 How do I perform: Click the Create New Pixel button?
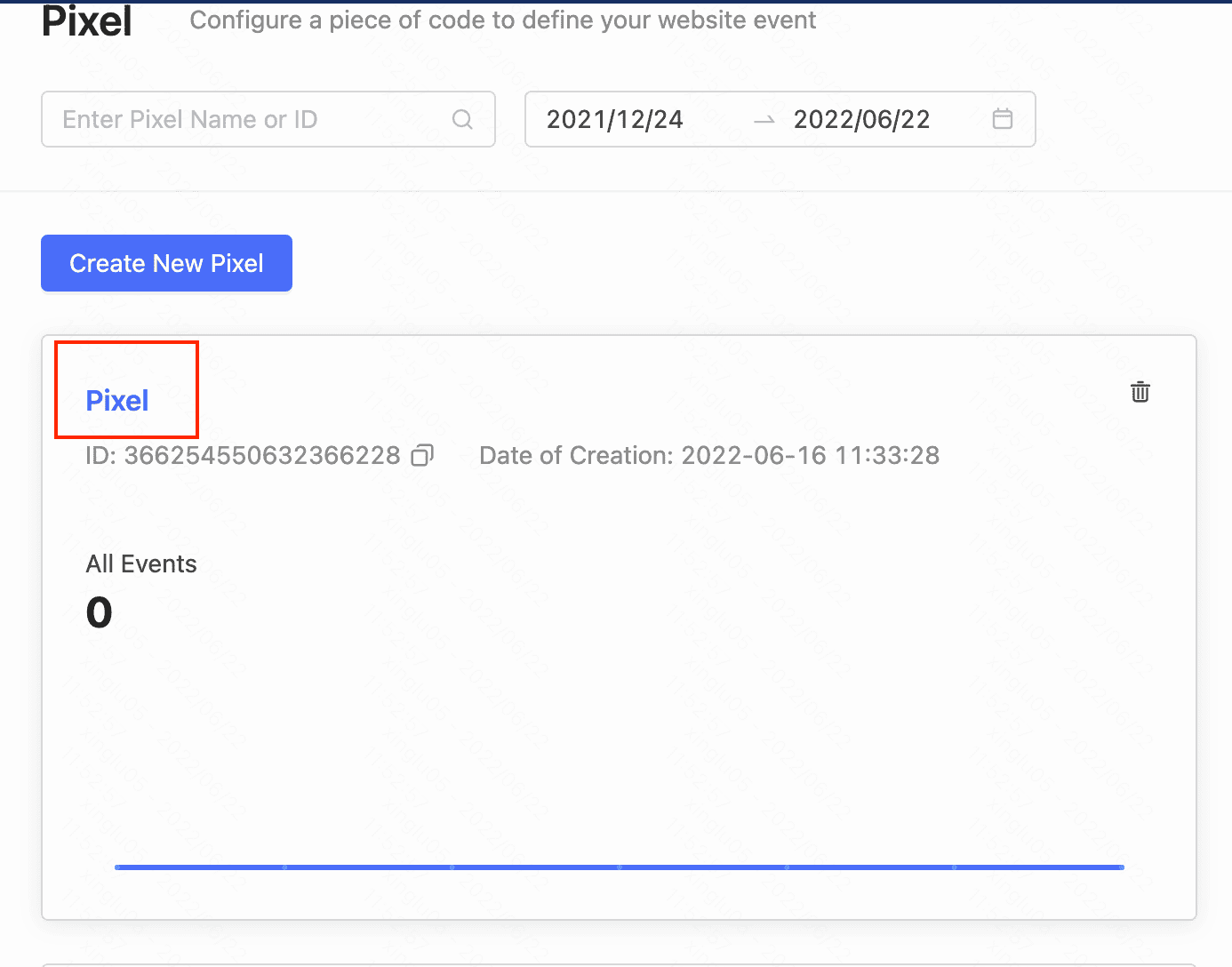166,263
